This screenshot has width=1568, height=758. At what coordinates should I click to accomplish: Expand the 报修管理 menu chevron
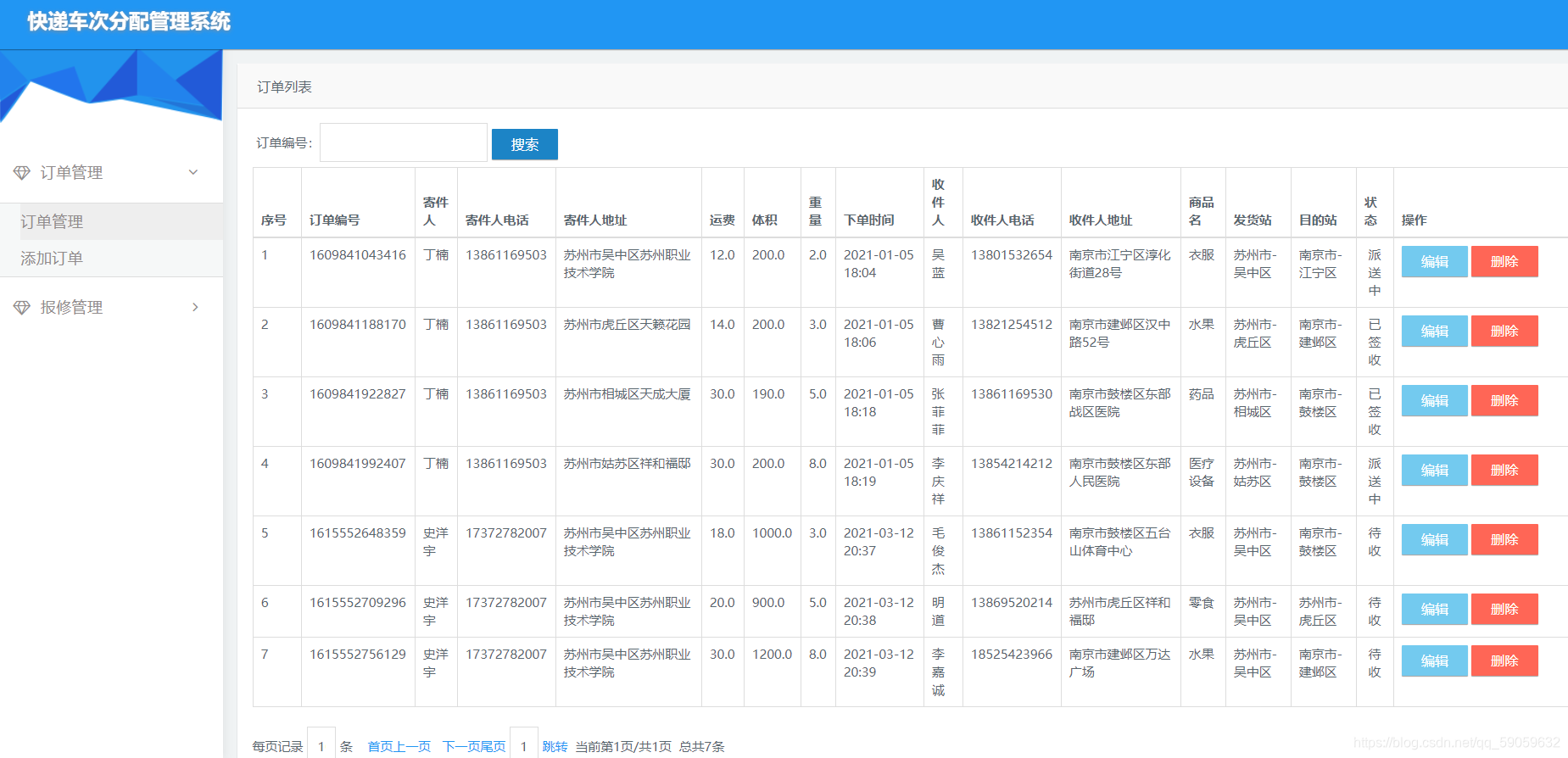pos(195,307)
